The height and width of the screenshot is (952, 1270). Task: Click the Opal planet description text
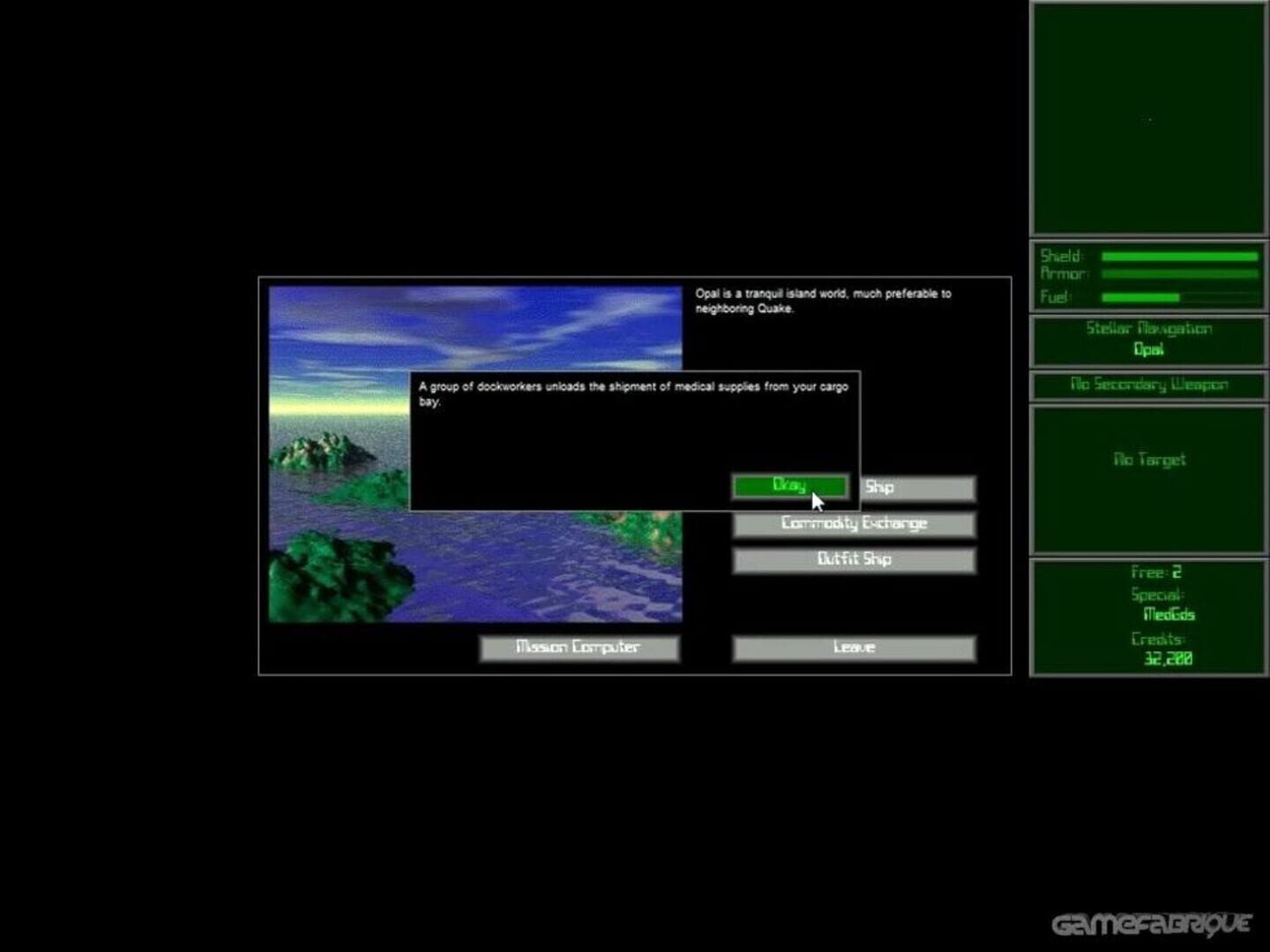(x=822, y=301)
